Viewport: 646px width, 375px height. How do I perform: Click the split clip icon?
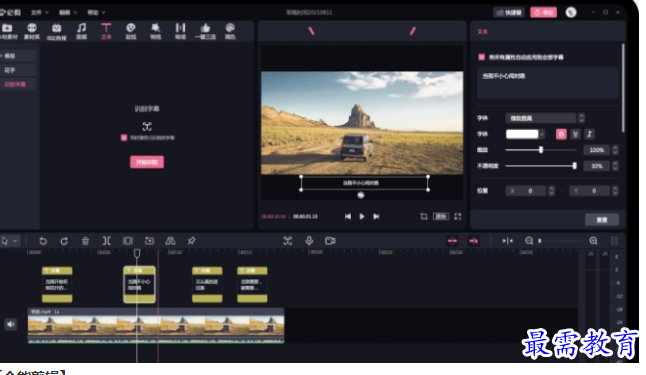(x=106, y=241)
